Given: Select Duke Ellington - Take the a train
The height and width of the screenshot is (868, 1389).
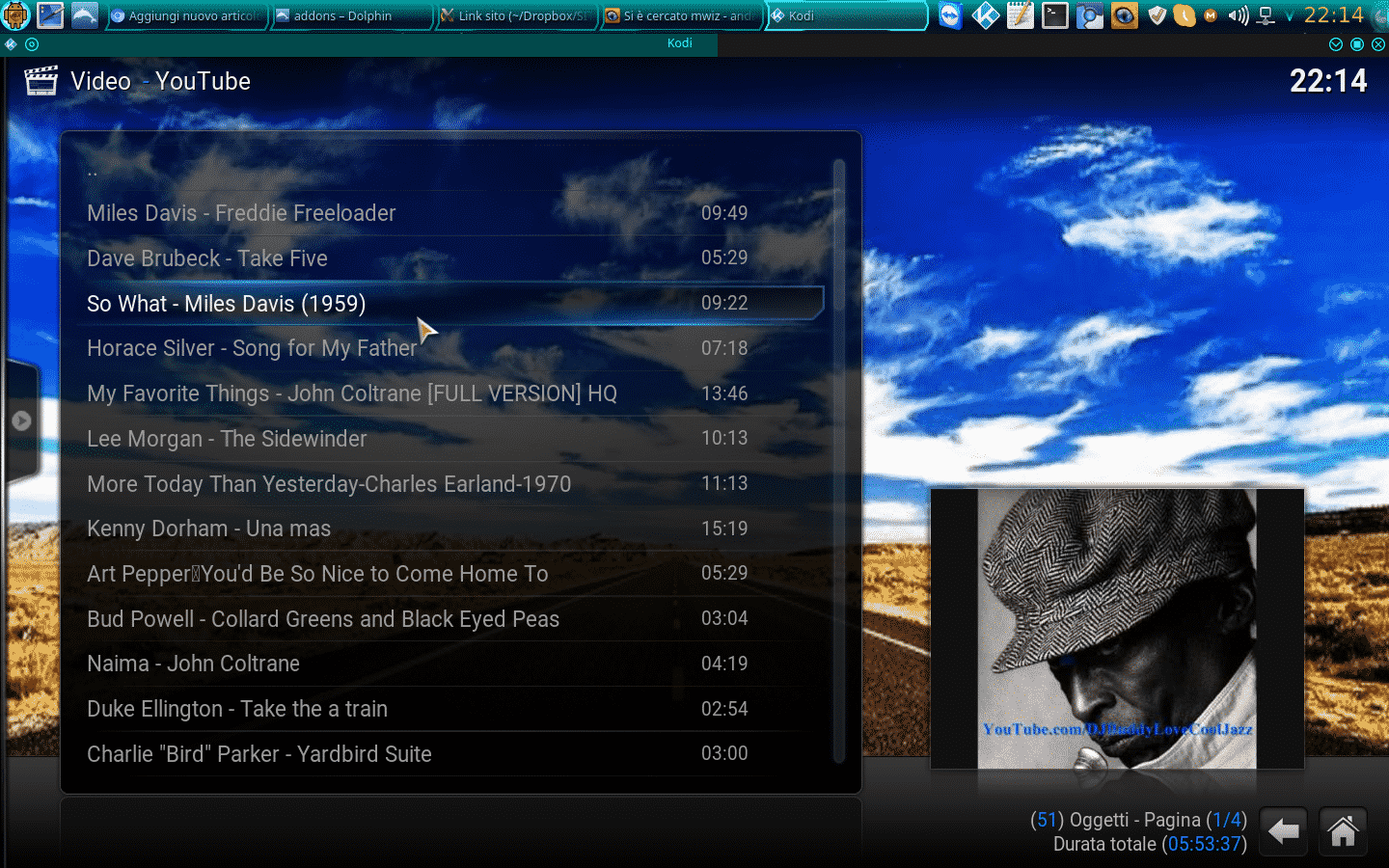Looking at the screenshot, I should point(444,709).
